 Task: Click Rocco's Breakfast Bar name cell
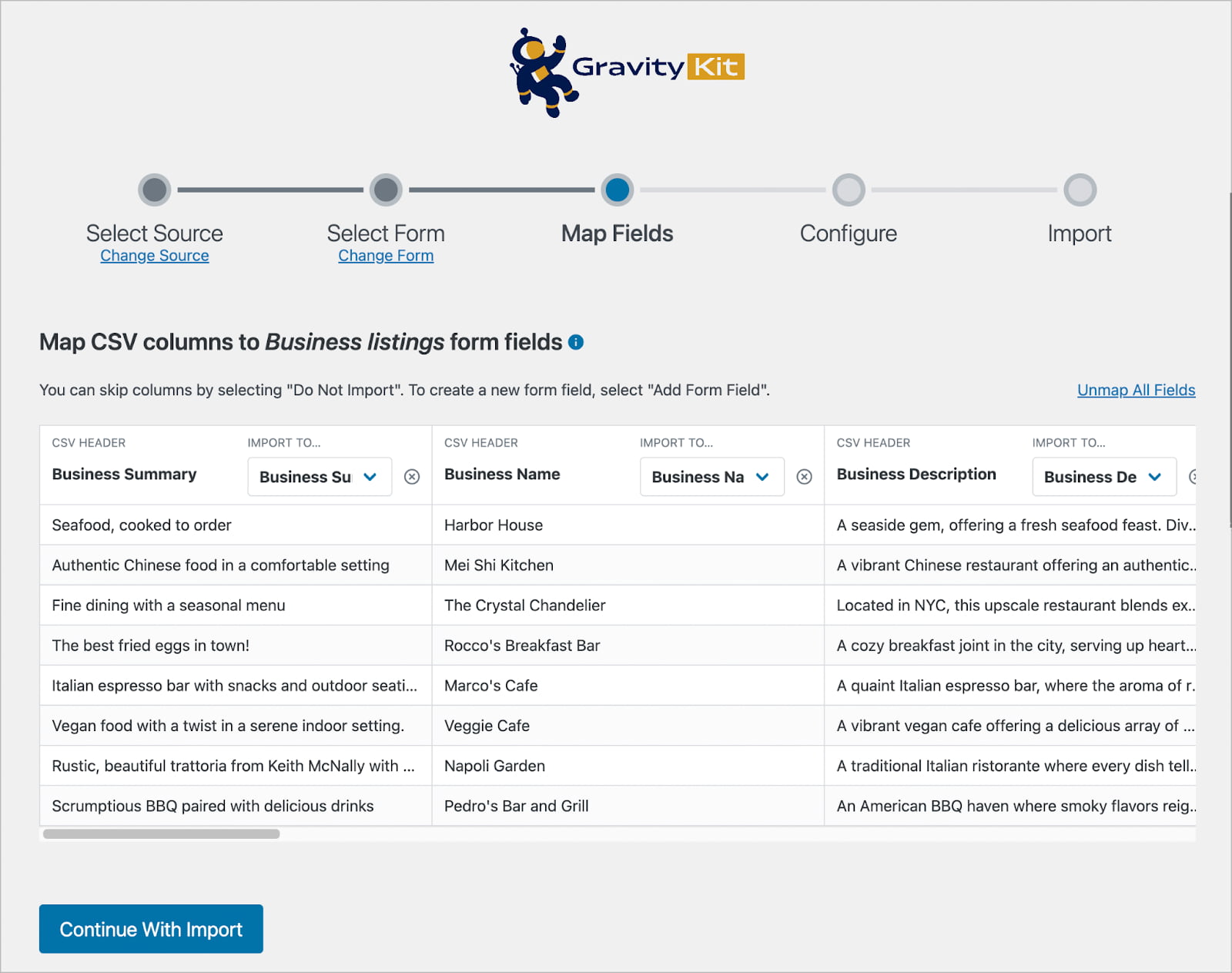click(628, 646)
